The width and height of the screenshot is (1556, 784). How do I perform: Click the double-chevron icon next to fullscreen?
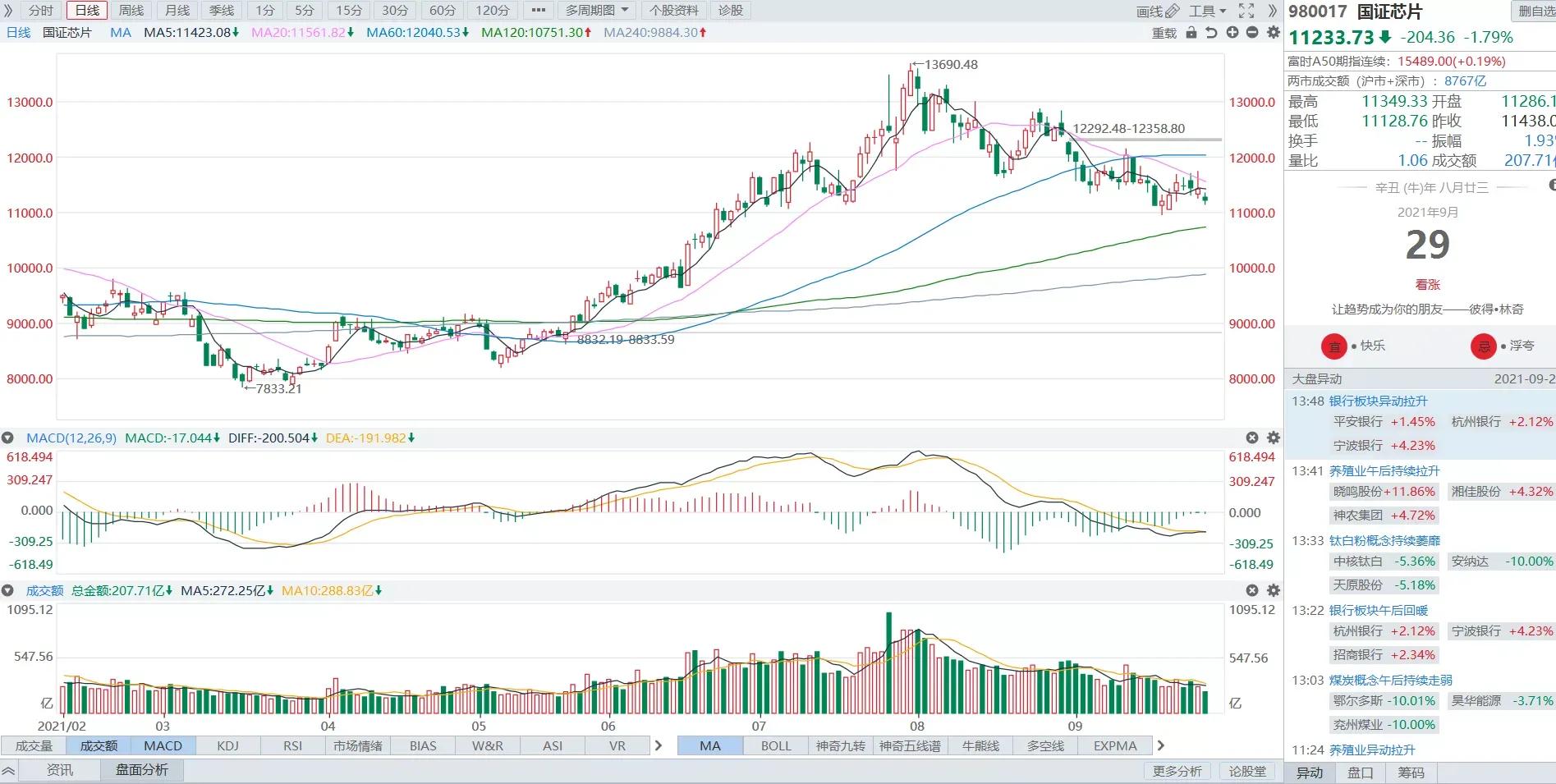click(x=1273, y=11)
